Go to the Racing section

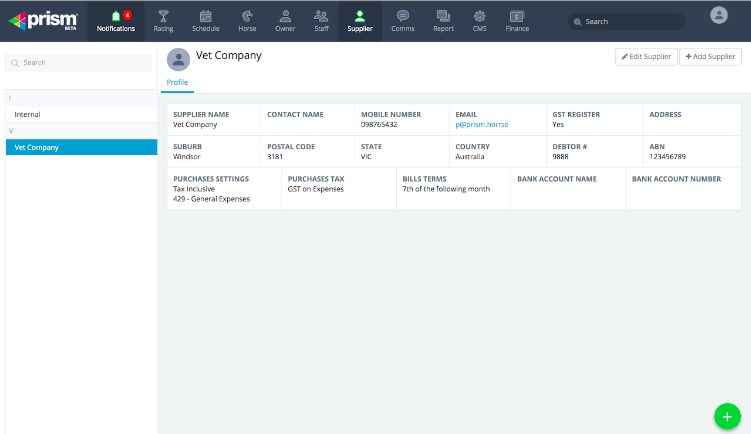click(163, 20)
